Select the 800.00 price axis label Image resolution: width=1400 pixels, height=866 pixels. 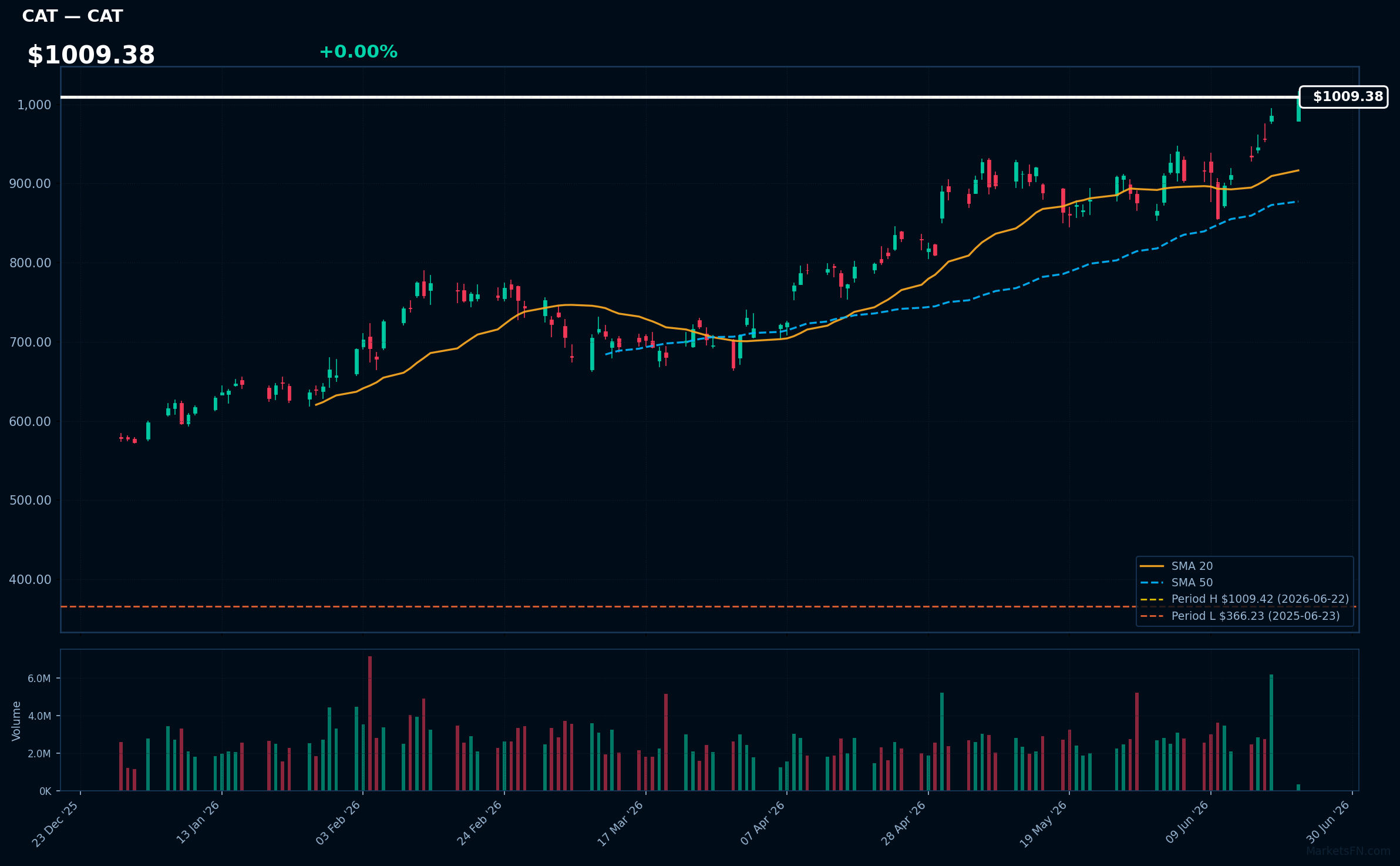click(x=30, y=263)
